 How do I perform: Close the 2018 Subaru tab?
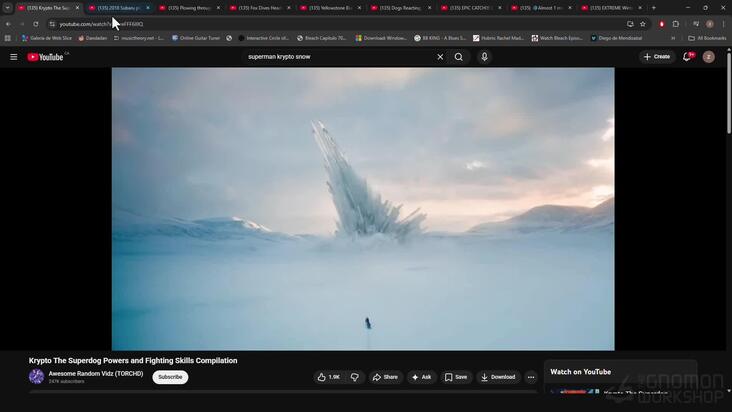click(148, 8)
